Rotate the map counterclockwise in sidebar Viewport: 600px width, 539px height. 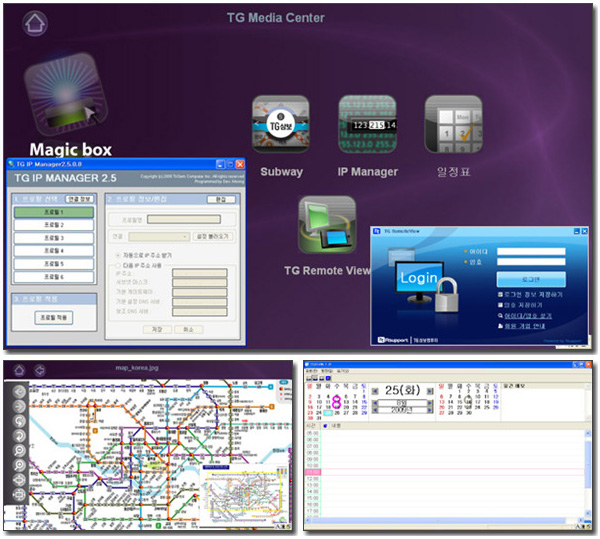[19, 421]
